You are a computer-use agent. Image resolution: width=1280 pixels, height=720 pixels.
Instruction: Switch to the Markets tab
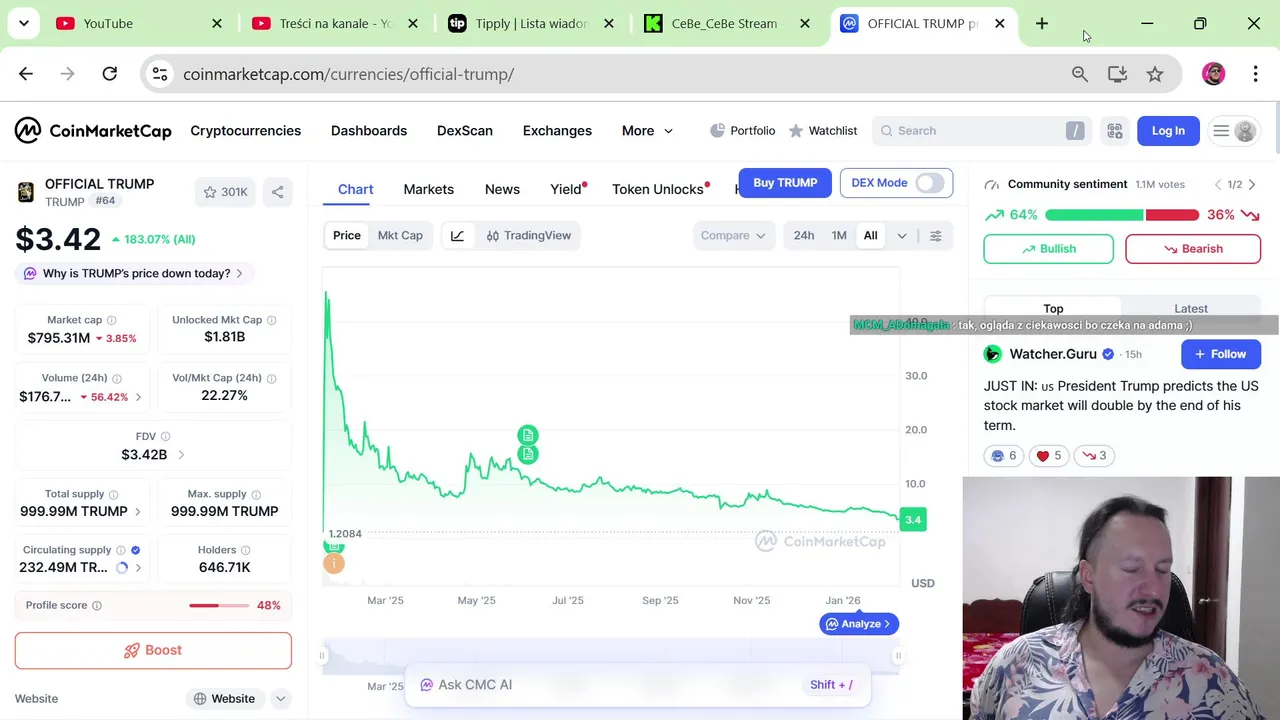(x=429, y=189)
